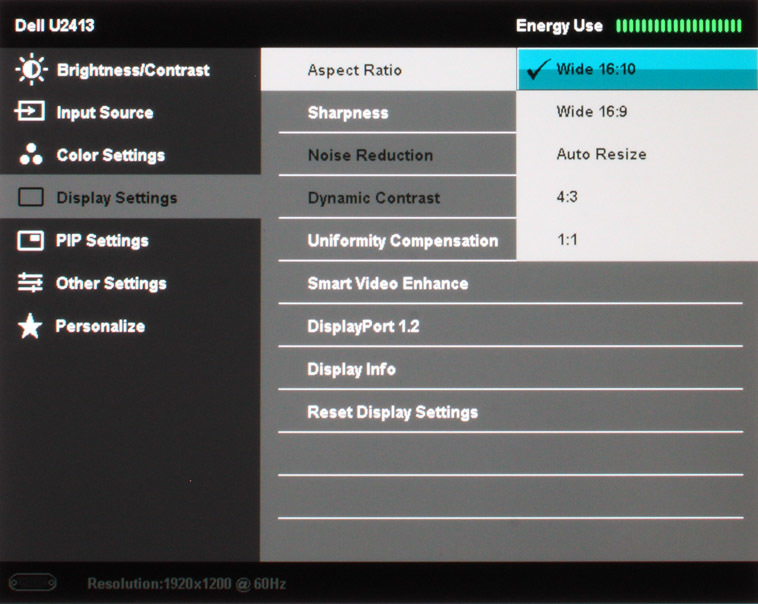
Task: Click the Brightness/Contrast sun icon
Action: 31,70
